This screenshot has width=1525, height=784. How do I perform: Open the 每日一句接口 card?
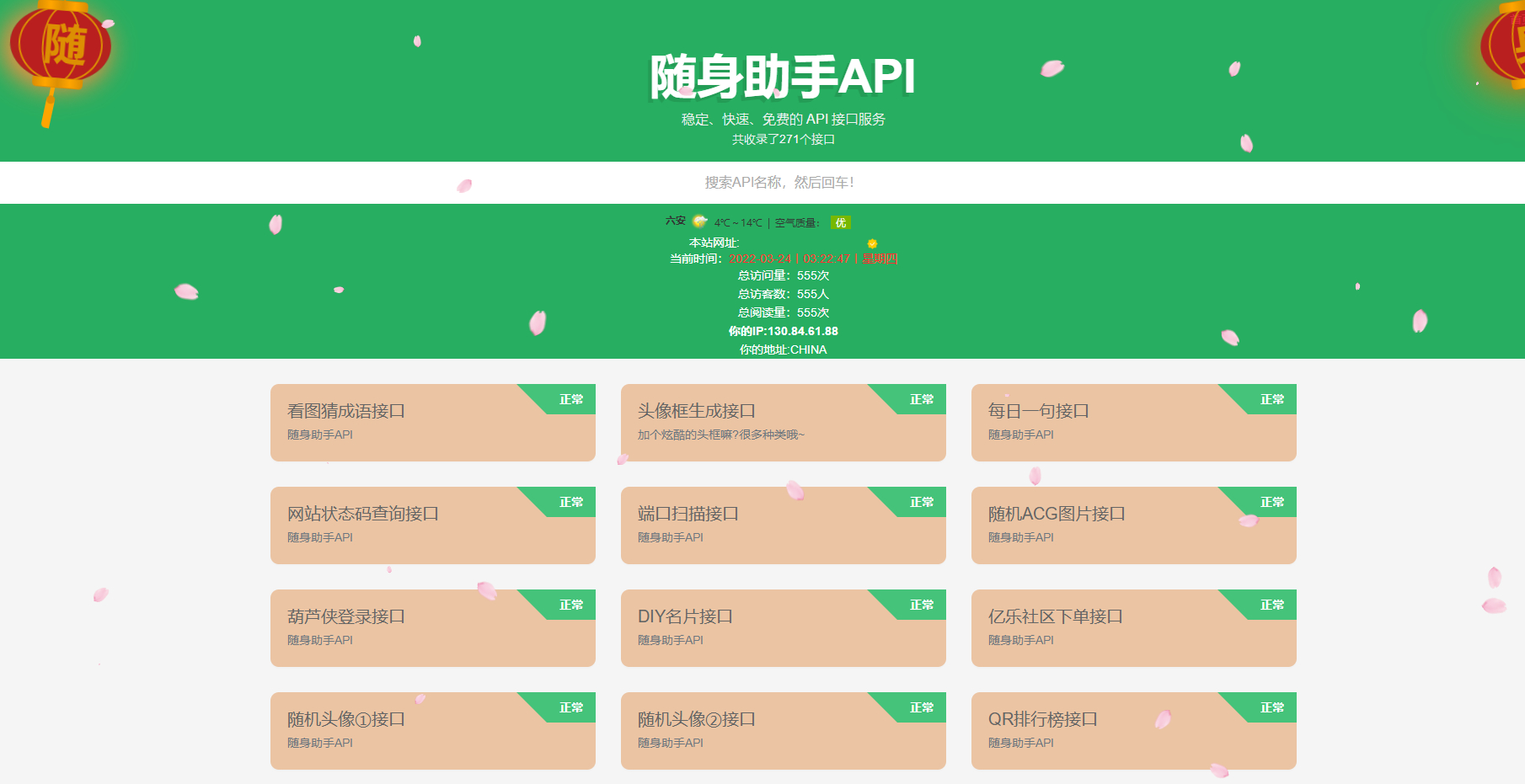(x=1134, y=422)
